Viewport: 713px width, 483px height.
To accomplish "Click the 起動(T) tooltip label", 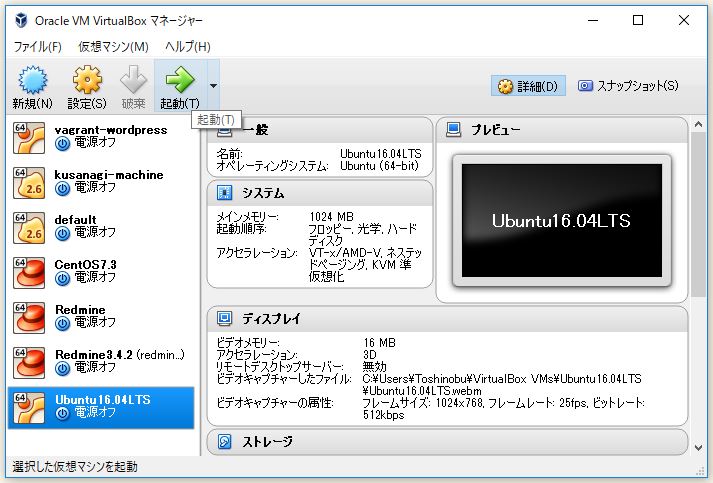I will pos(216,120).
